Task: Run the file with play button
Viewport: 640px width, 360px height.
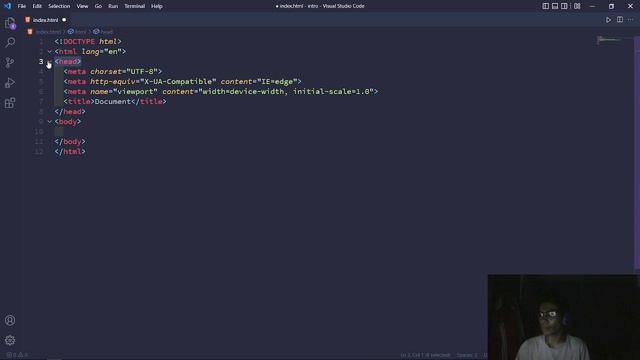Action: [x=608, y=20]
